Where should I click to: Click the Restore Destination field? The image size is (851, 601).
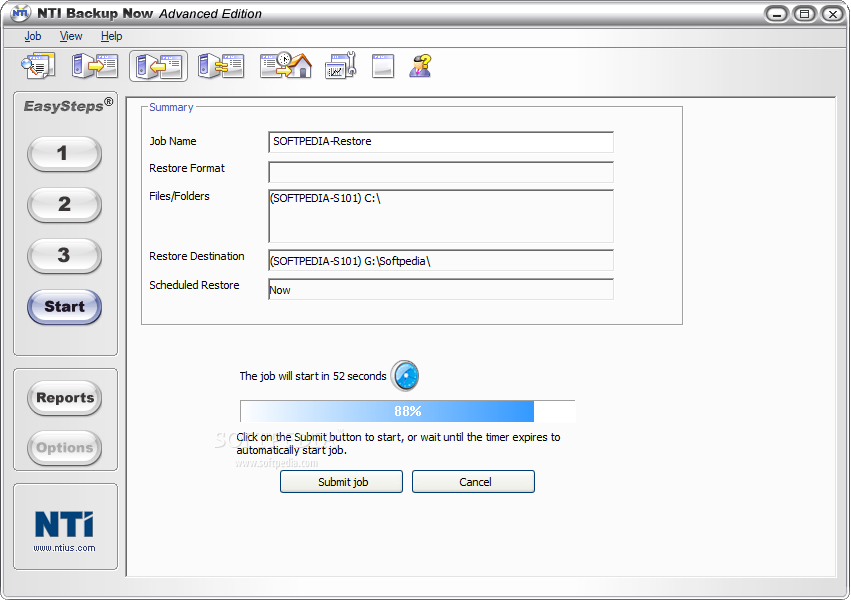(441, 261)
